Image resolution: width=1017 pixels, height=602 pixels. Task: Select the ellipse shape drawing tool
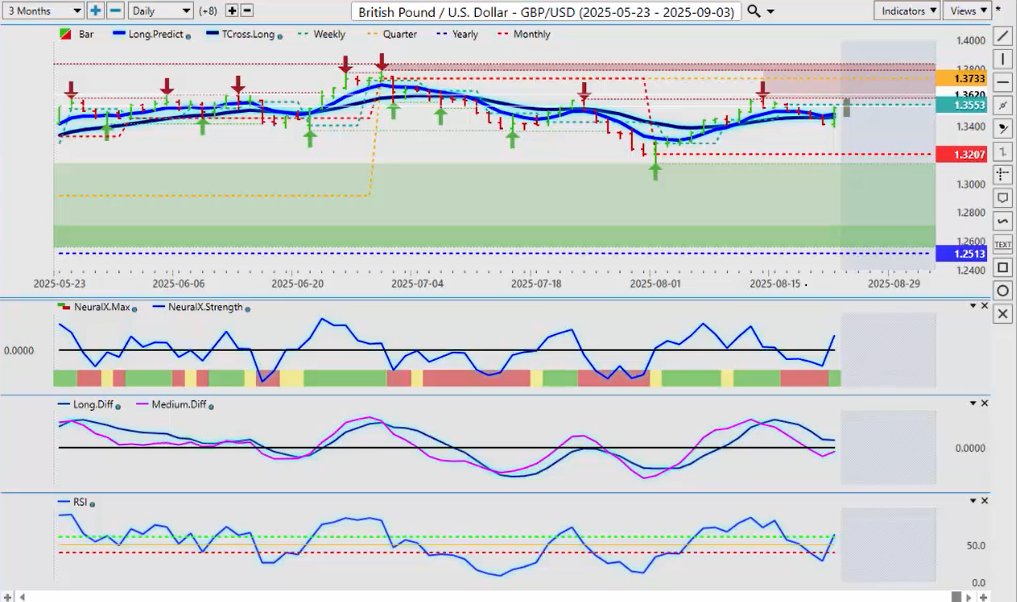click(x=1003, y=290)
